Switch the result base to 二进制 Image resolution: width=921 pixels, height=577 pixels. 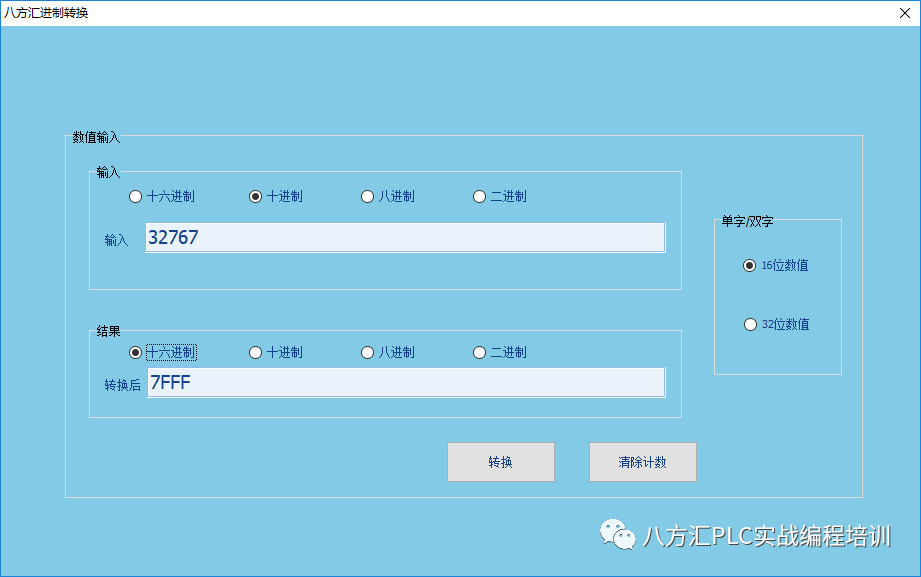point(480,352)
